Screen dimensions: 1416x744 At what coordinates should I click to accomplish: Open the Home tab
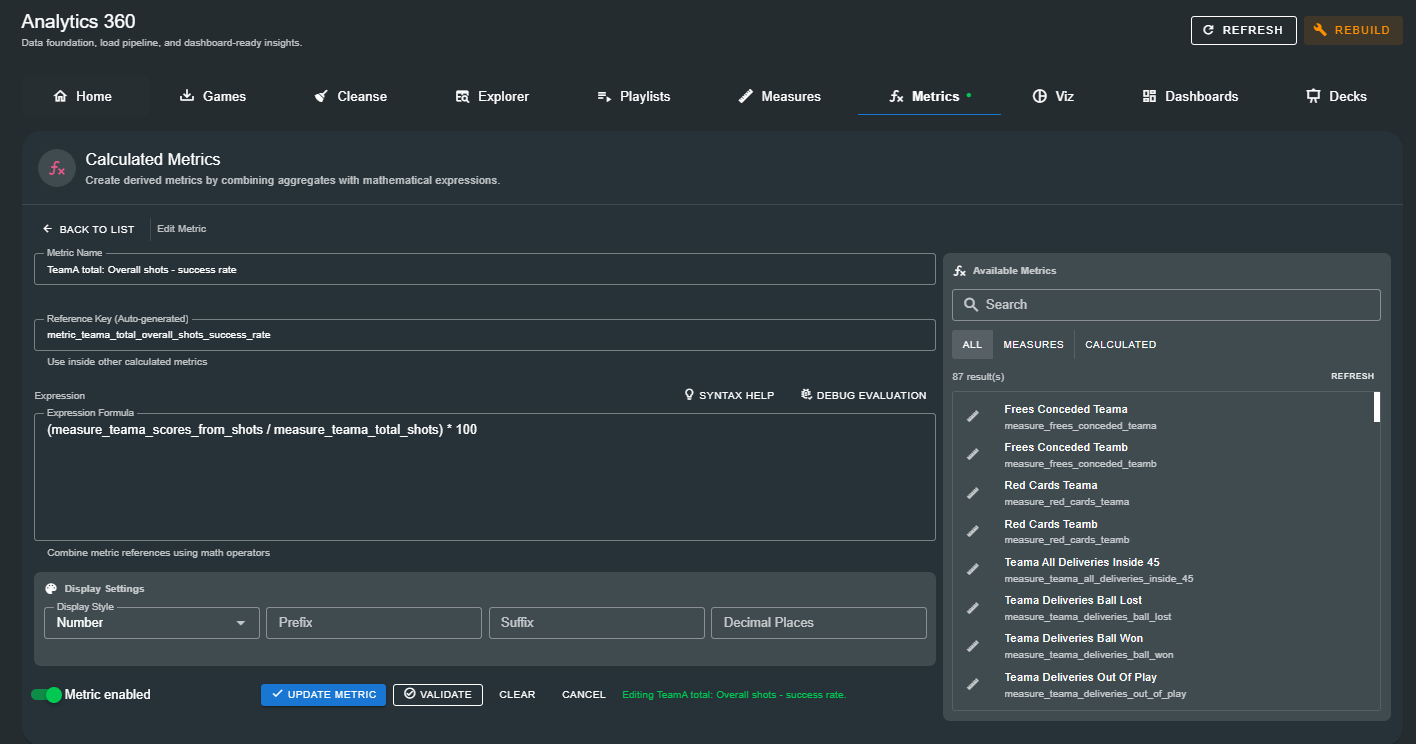(x=83, y=96)
